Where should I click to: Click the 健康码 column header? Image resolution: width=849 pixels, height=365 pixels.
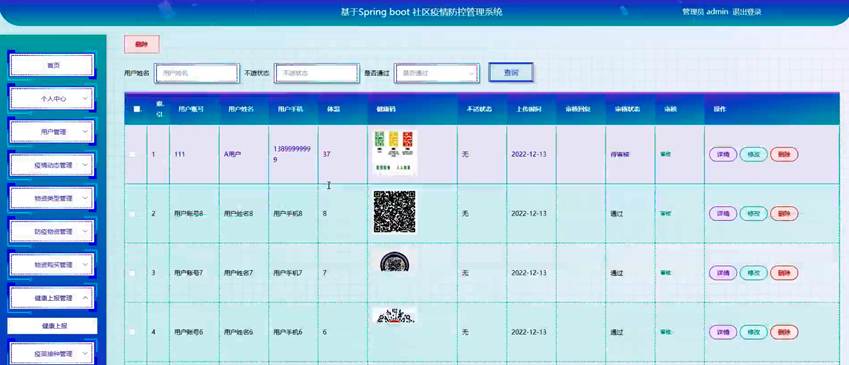point(385,109)
